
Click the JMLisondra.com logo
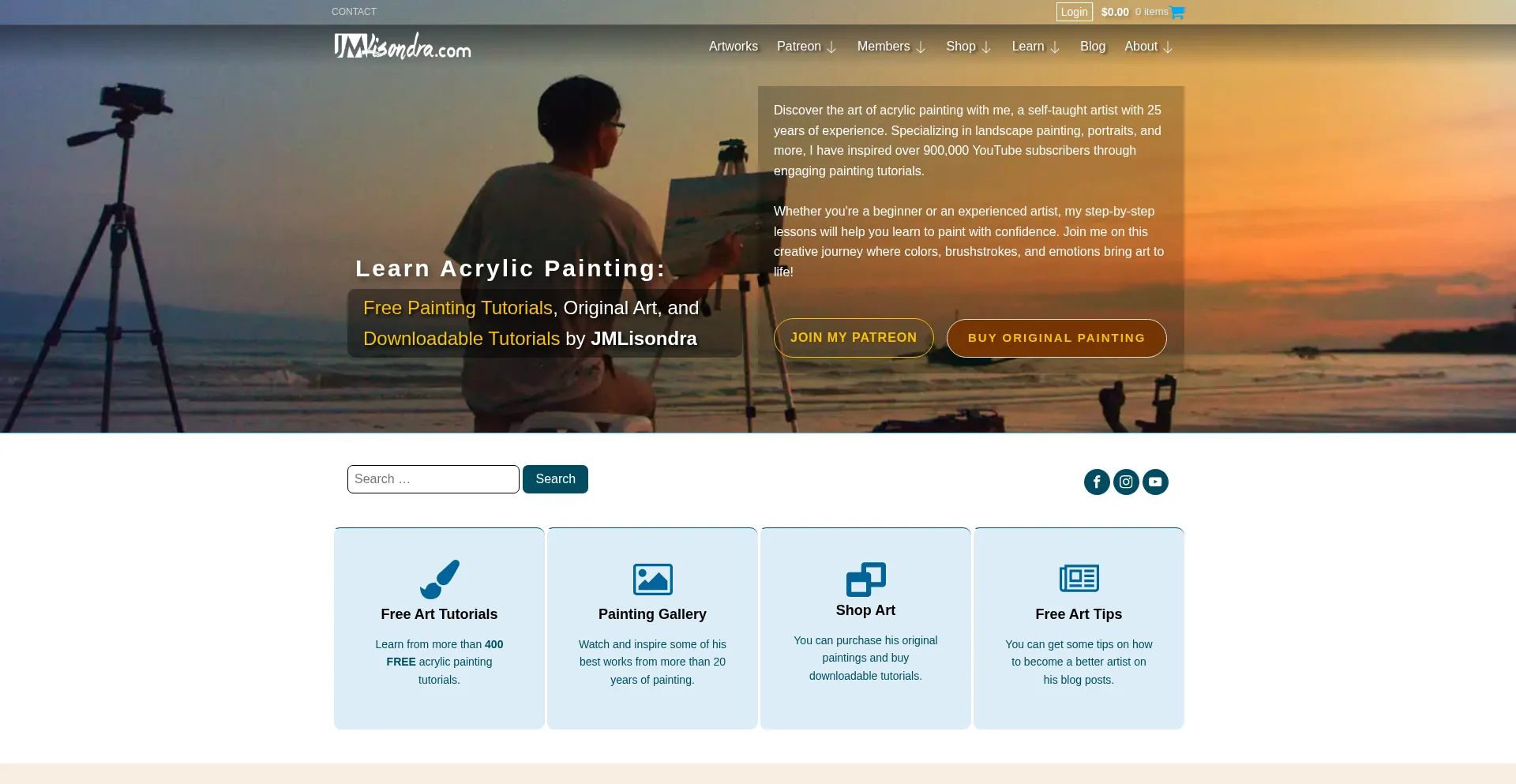point(403,46)
